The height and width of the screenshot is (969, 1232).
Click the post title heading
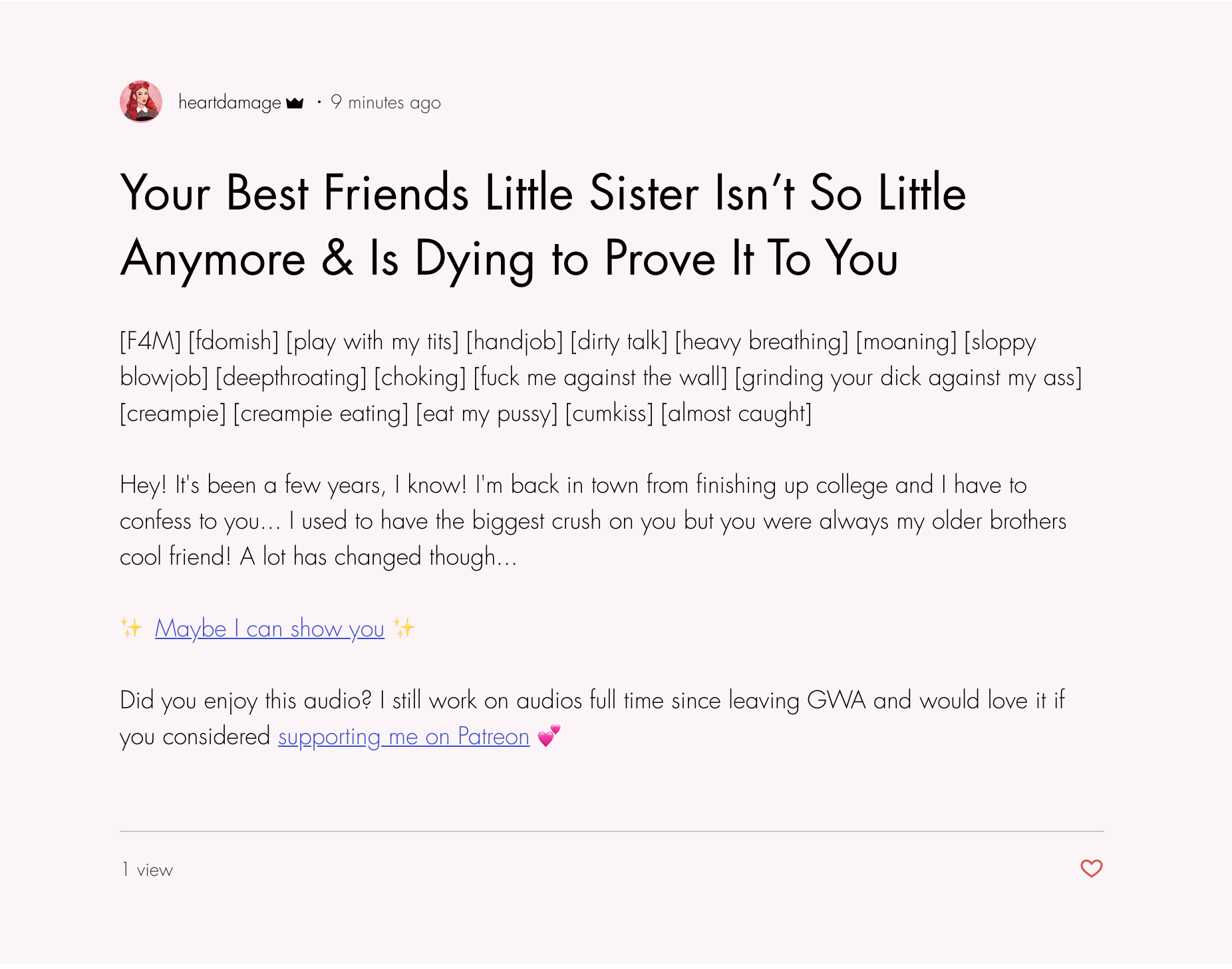542,225
